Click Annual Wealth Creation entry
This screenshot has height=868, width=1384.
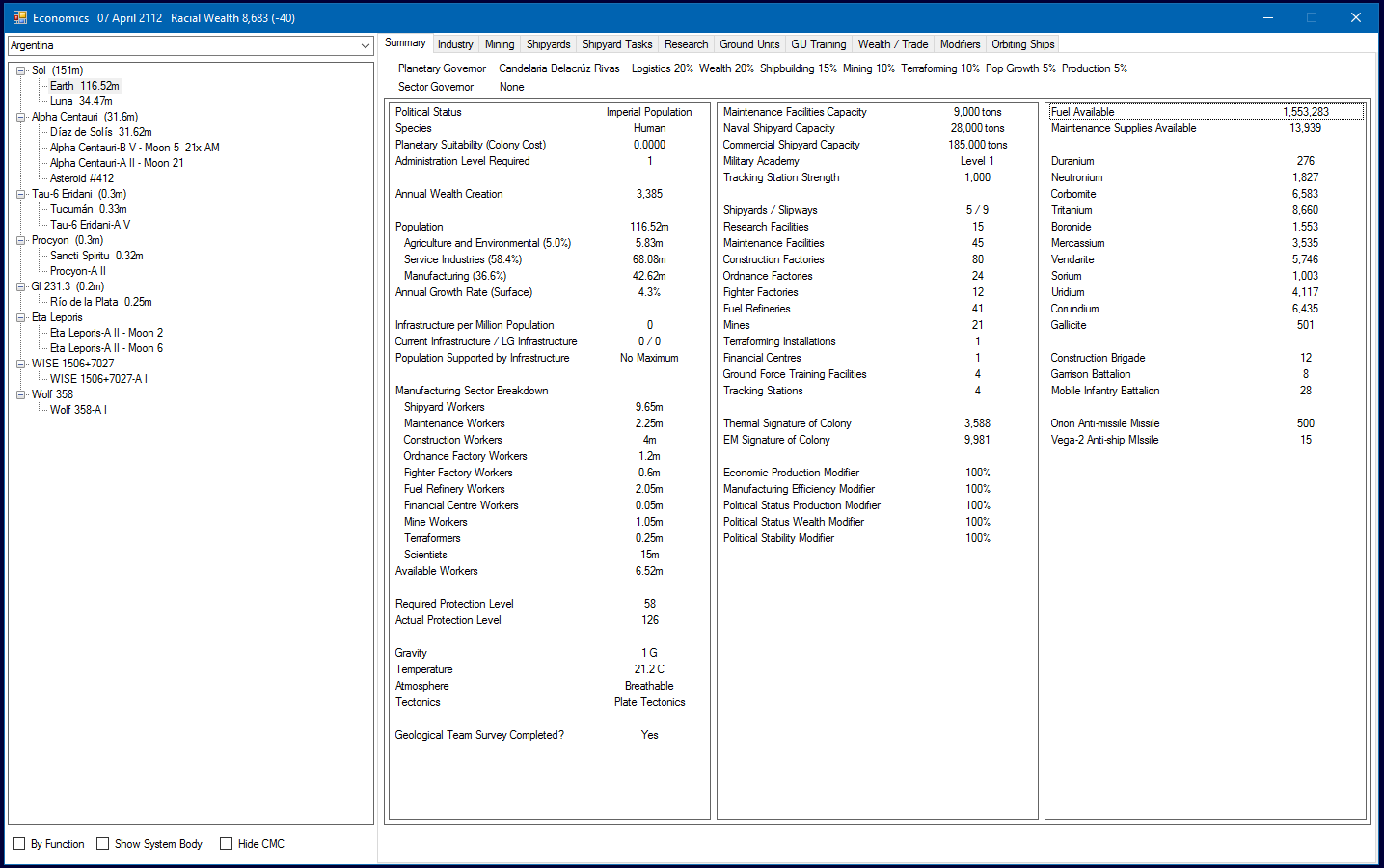click(549, 194)
